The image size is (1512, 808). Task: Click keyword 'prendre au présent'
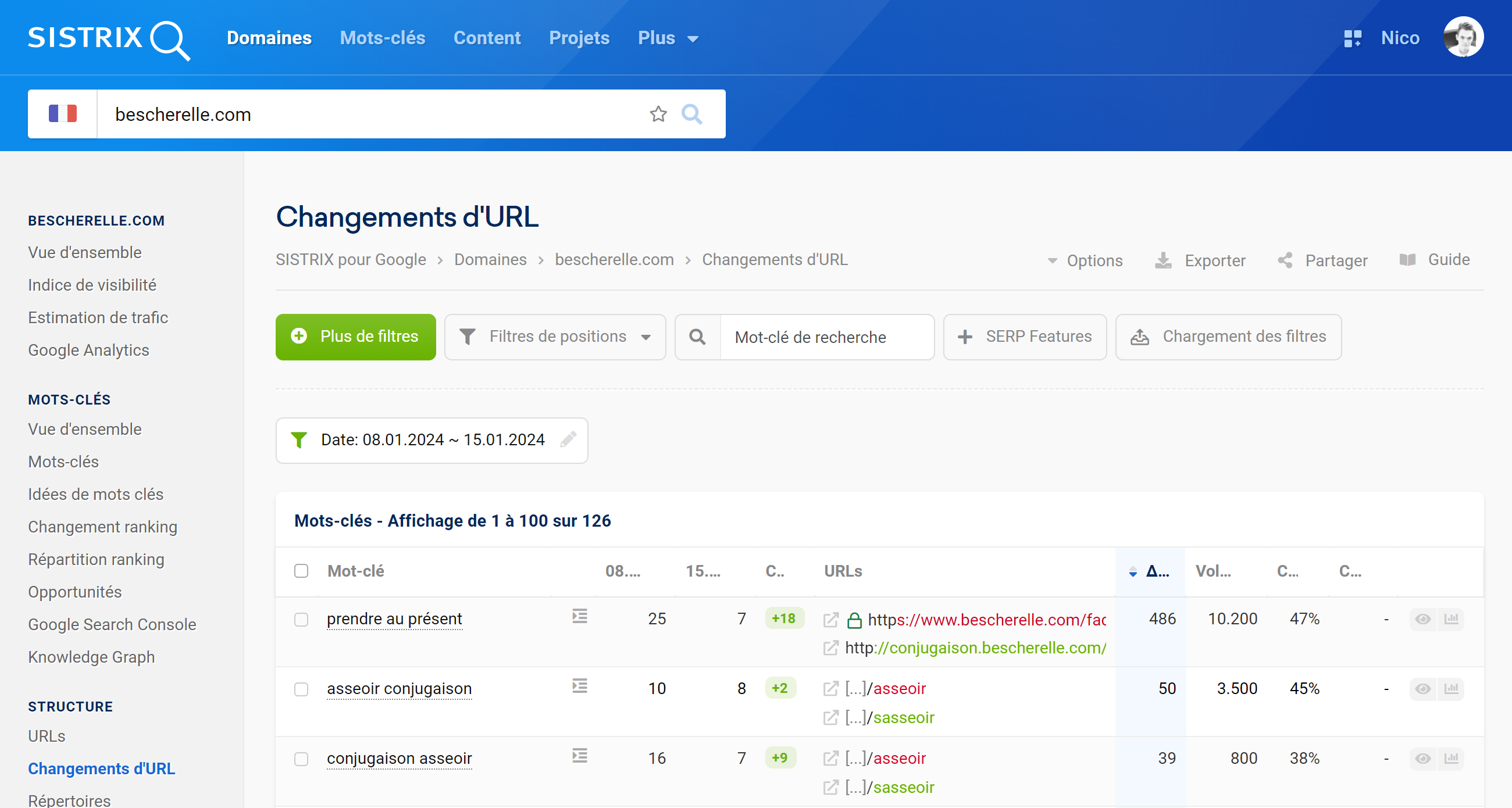[394, 619]
